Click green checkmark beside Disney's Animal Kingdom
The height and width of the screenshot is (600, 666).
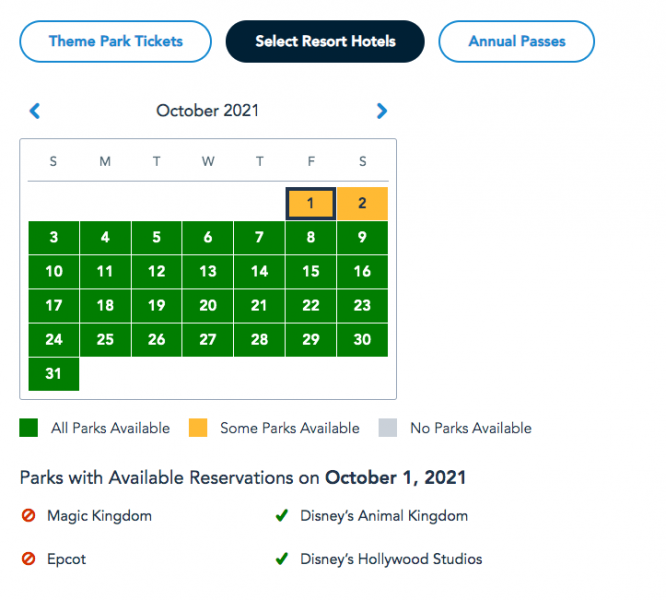(x=282, y=516)
